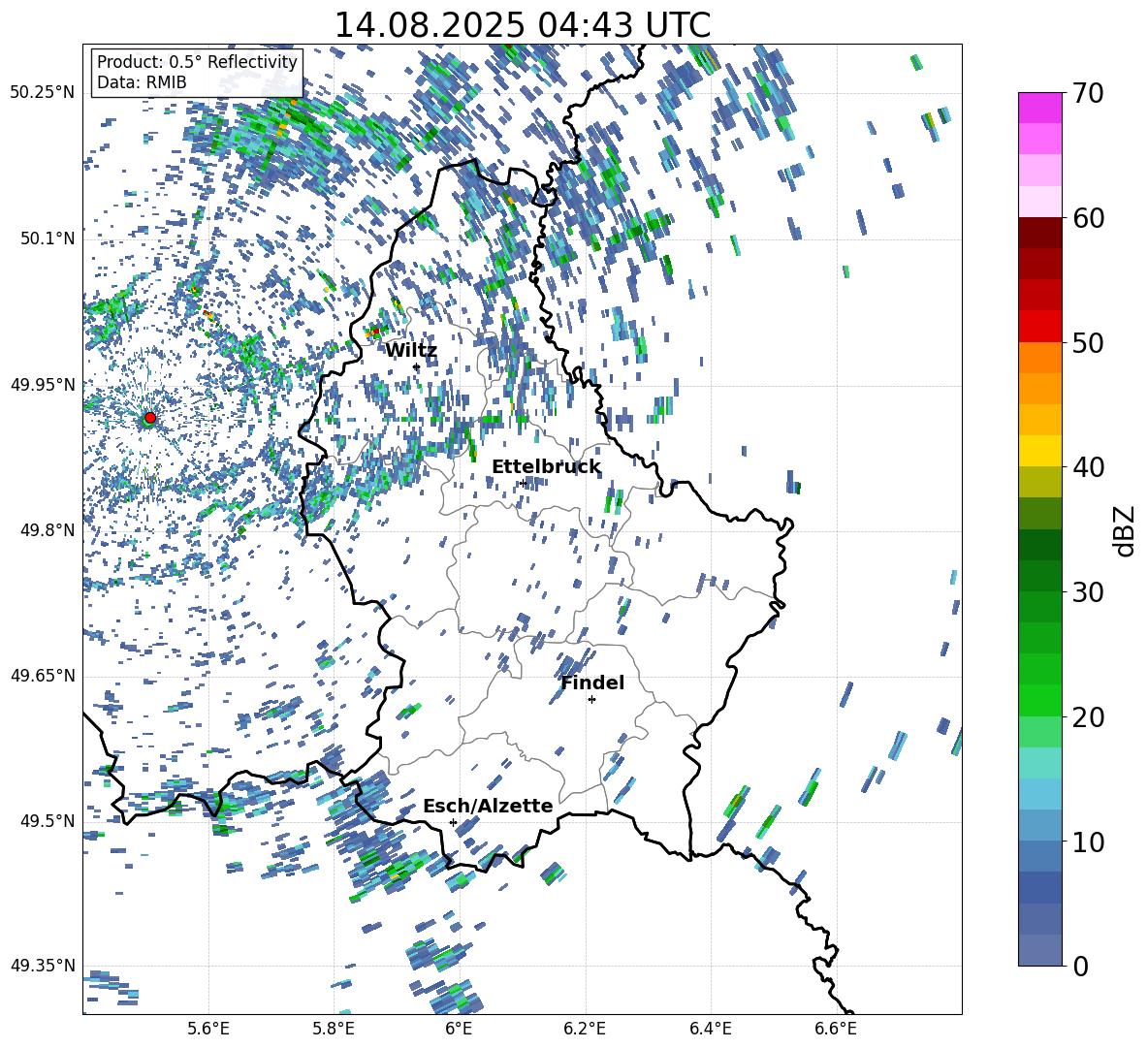
Task: Click the bright red colorbar swatch above 50
Action: (x=1040, y=326)
